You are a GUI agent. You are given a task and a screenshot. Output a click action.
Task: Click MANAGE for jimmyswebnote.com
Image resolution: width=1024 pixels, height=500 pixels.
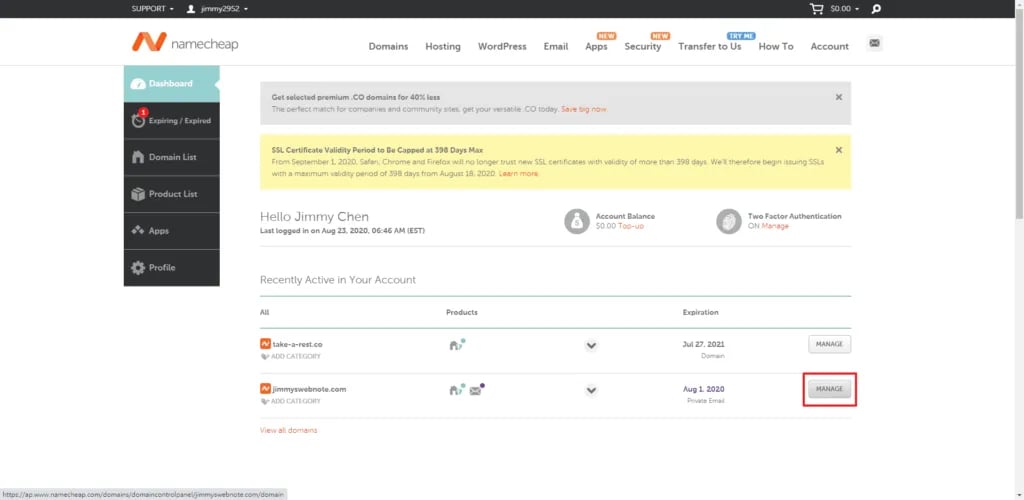829,389
